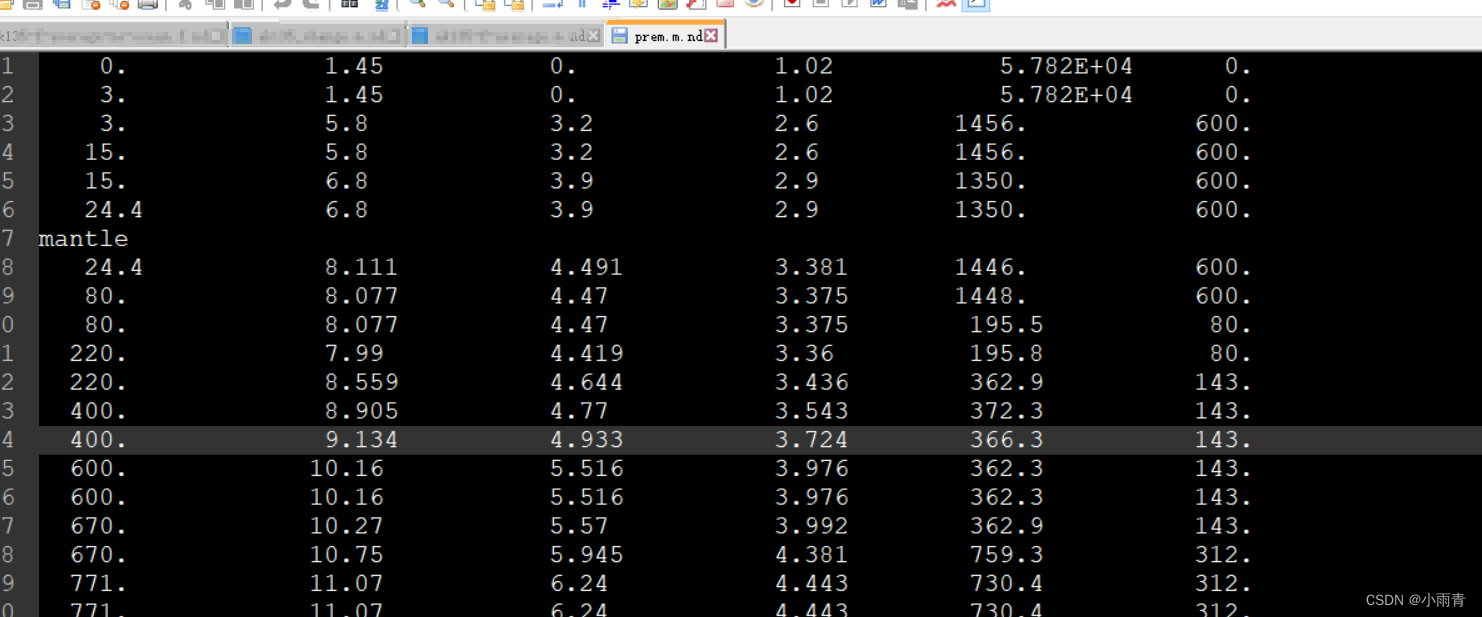Click 312. in the 670. row
The image size is (1482, 617).
(x=1223, y=555)
